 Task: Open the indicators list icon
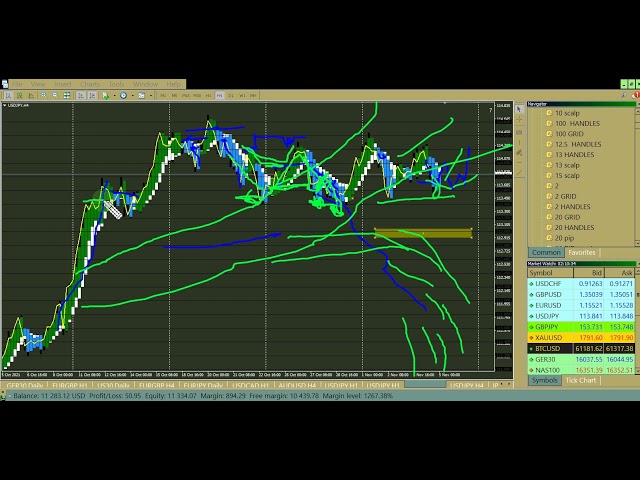tap(107, 96)
